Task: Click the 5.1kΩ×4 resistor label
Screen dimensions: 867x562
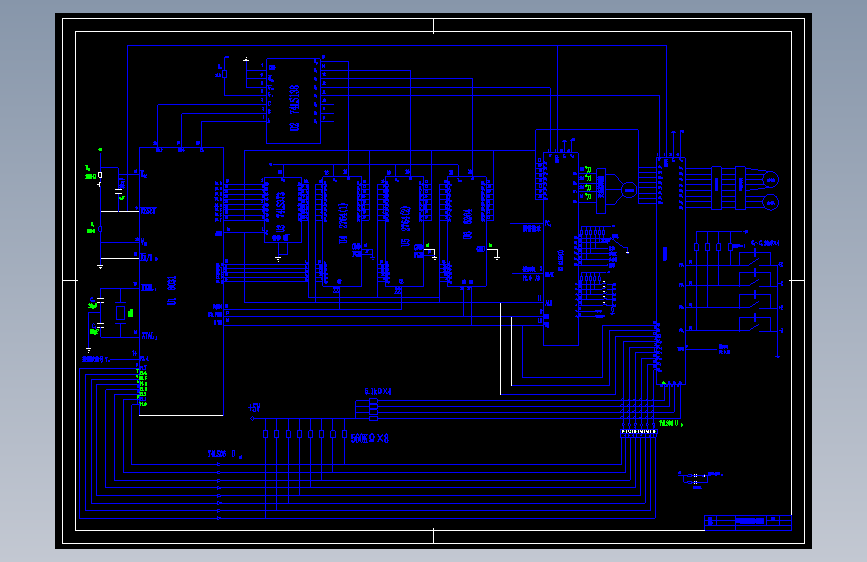Action: (378, 391)
